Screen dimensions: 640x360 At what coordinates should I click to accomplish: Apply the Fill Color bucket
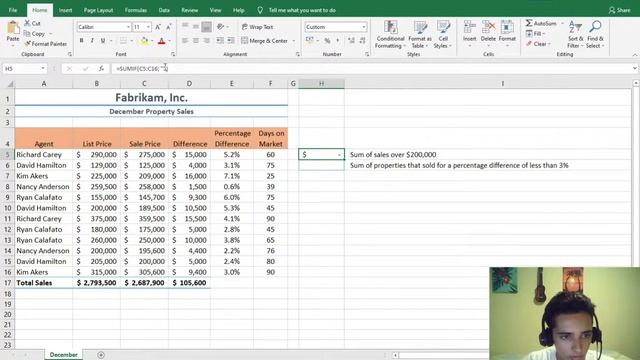click(x=144, y=40)
